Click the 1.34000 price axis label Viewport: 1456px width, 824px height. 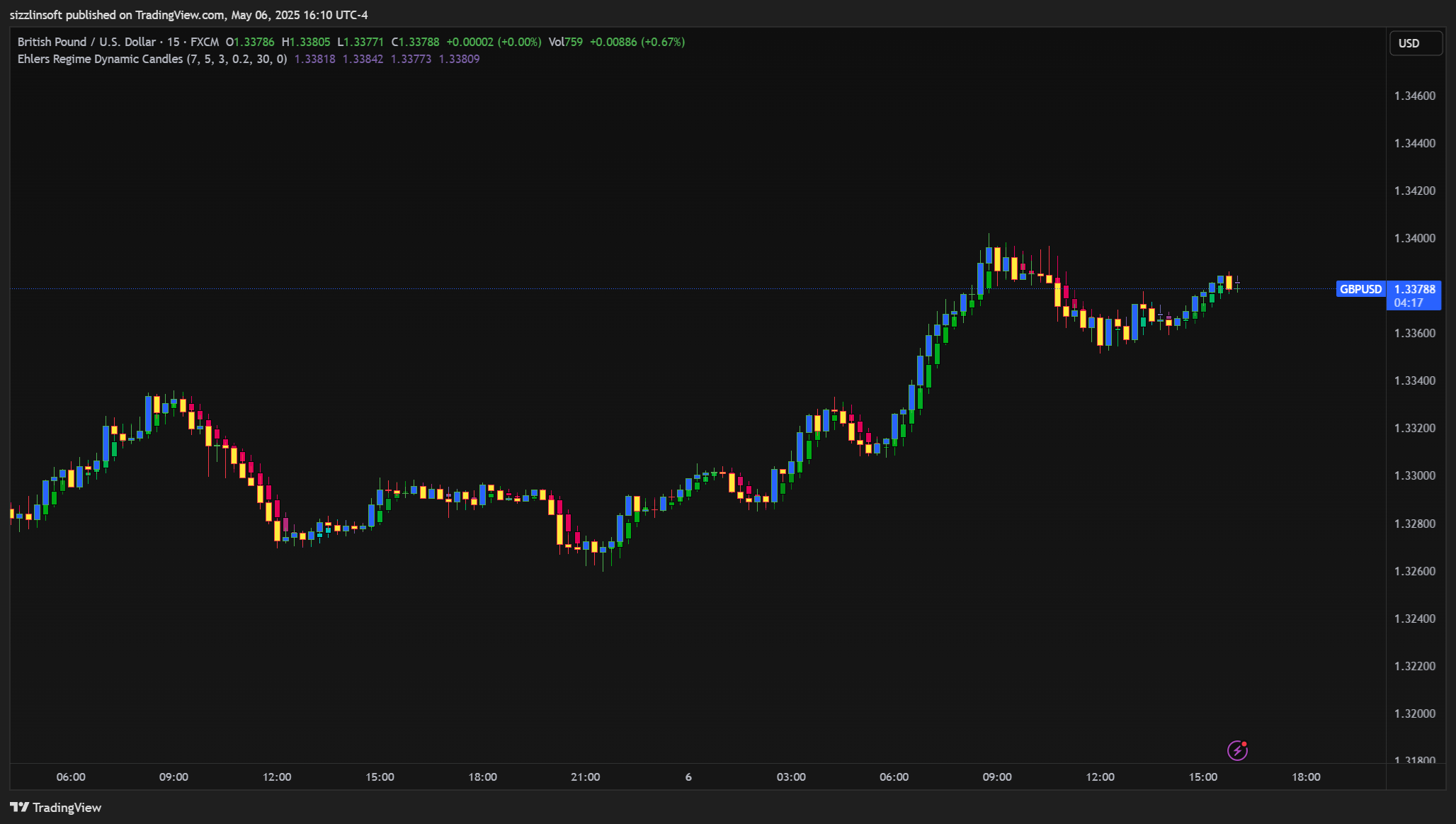1415,238
